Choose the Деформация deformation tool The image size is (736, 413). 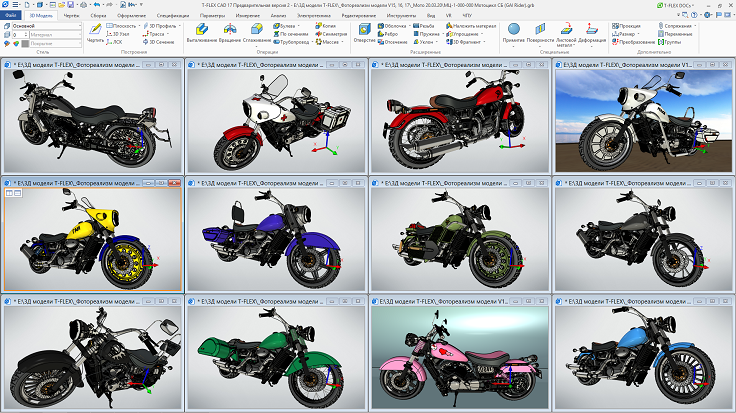(592, 33)
